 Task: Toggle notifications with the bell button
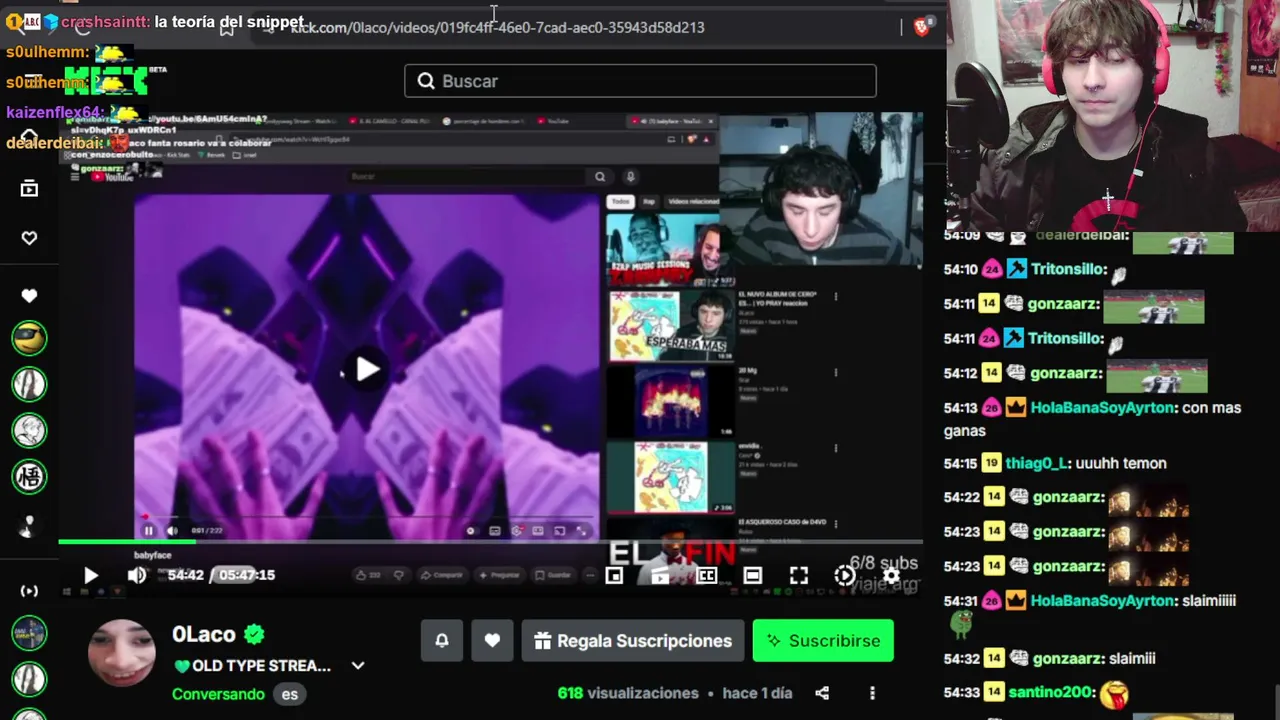(x=442, y=641)
